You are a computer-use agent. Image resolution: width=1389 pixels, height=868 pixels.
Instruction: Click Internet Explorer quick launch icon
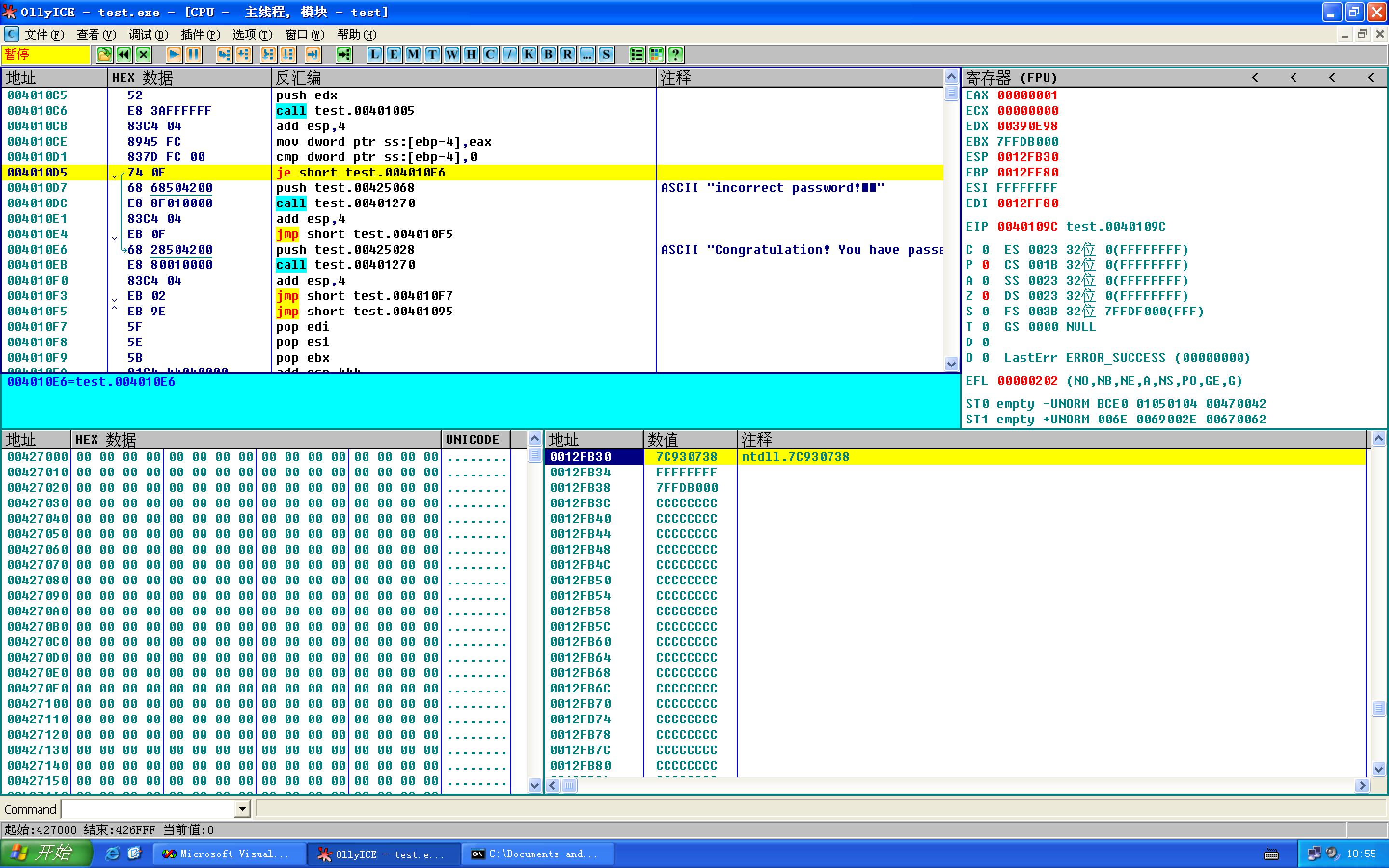(112, 854)
